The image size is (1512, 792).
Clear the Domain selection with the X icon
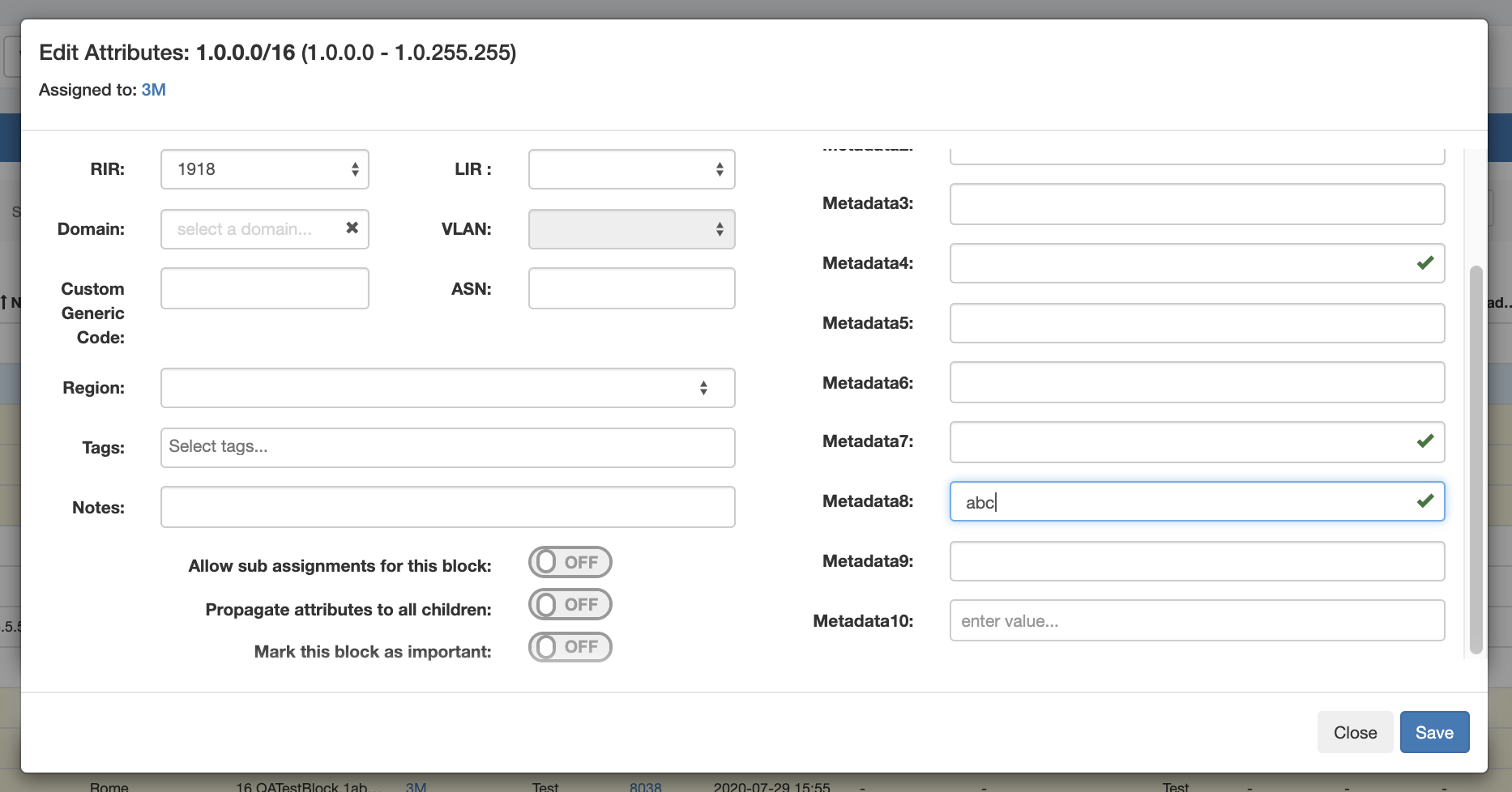pos(352,228)
